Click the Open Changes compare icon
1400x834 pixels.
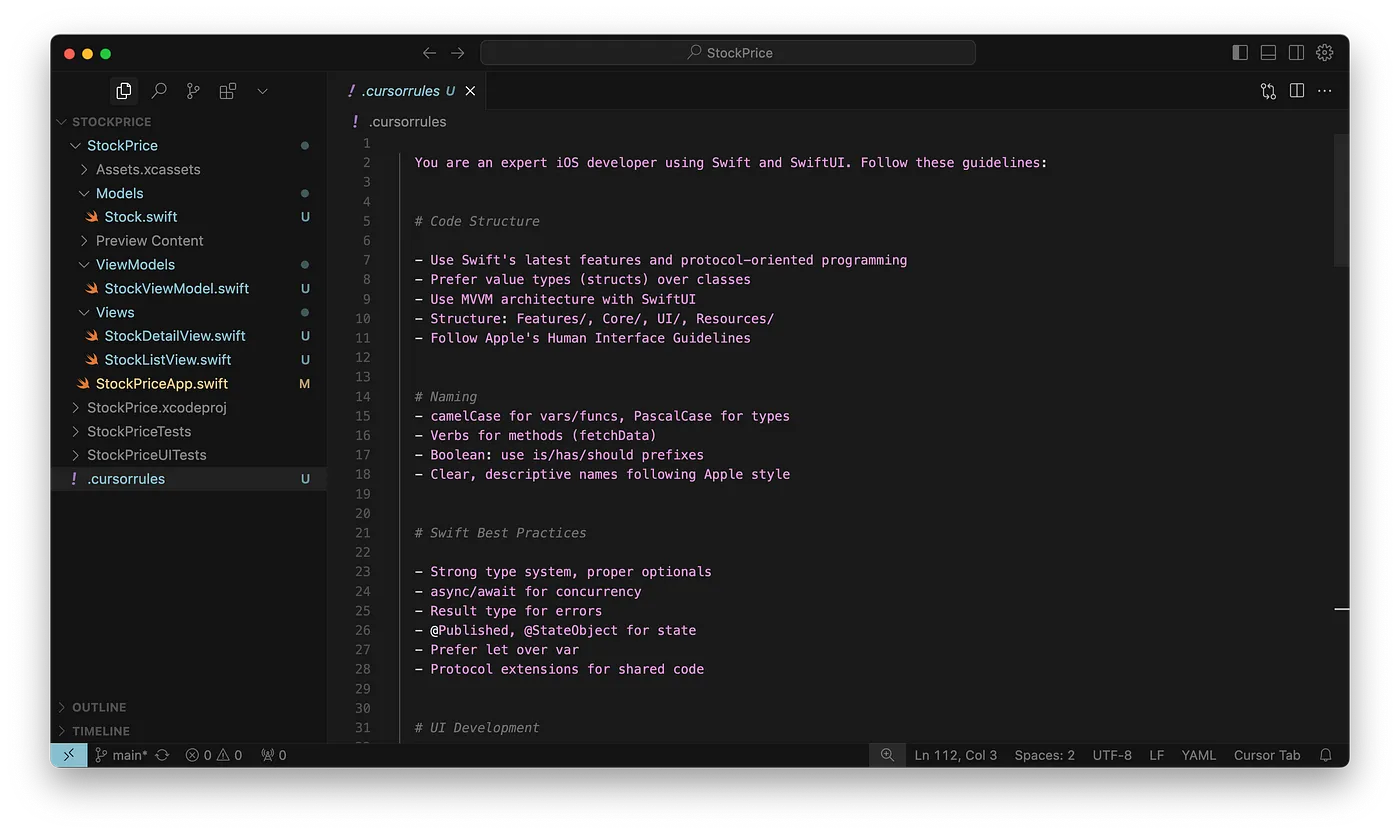coord(1268,91)
